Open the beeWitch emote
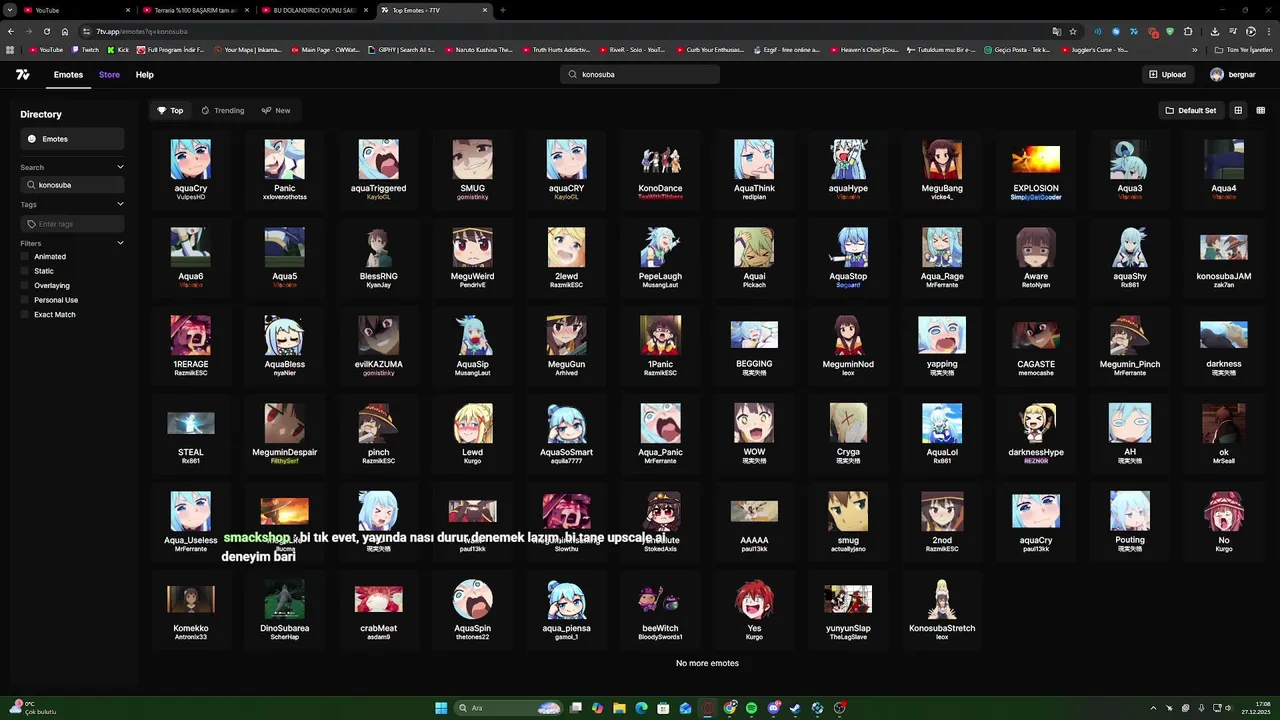 coord(660,608)
